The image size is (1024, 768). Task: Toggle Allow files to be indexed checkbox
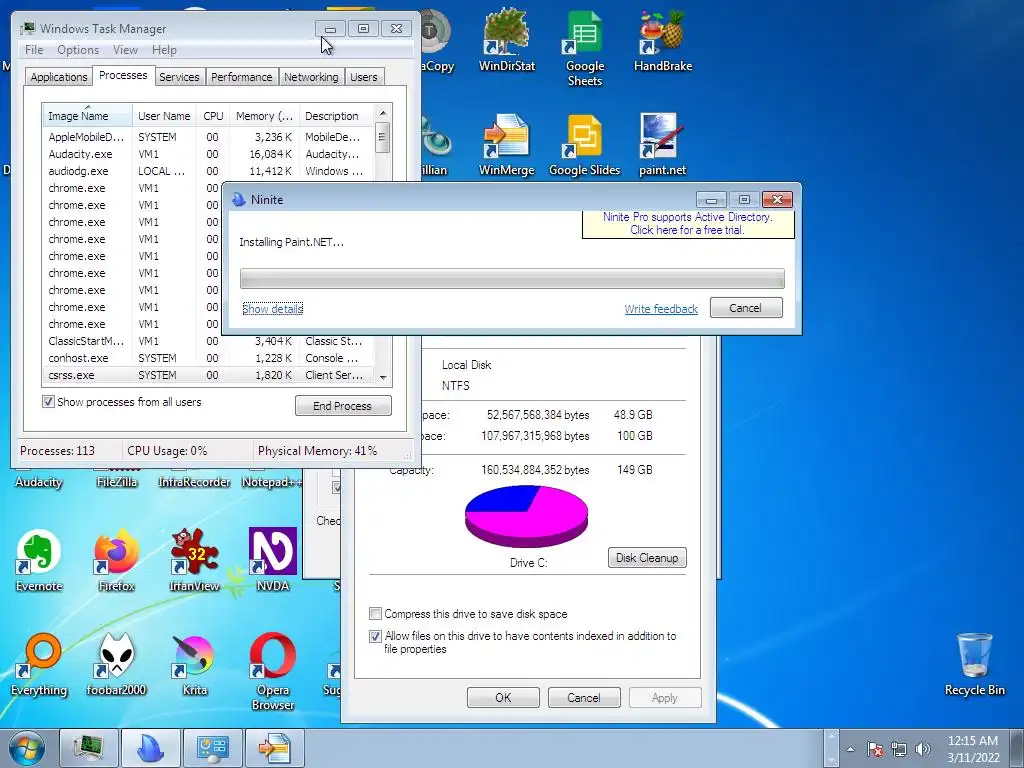click(x=375, y=635)
